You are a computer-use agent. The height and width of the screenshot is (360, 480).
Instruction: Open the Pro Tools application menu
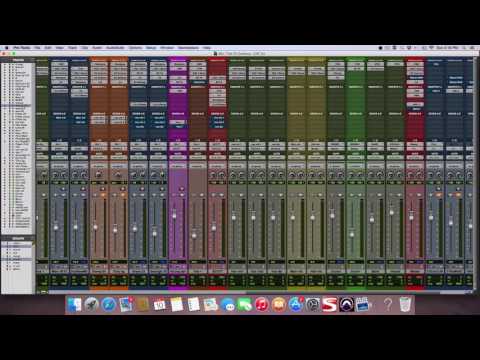[21, 48]
